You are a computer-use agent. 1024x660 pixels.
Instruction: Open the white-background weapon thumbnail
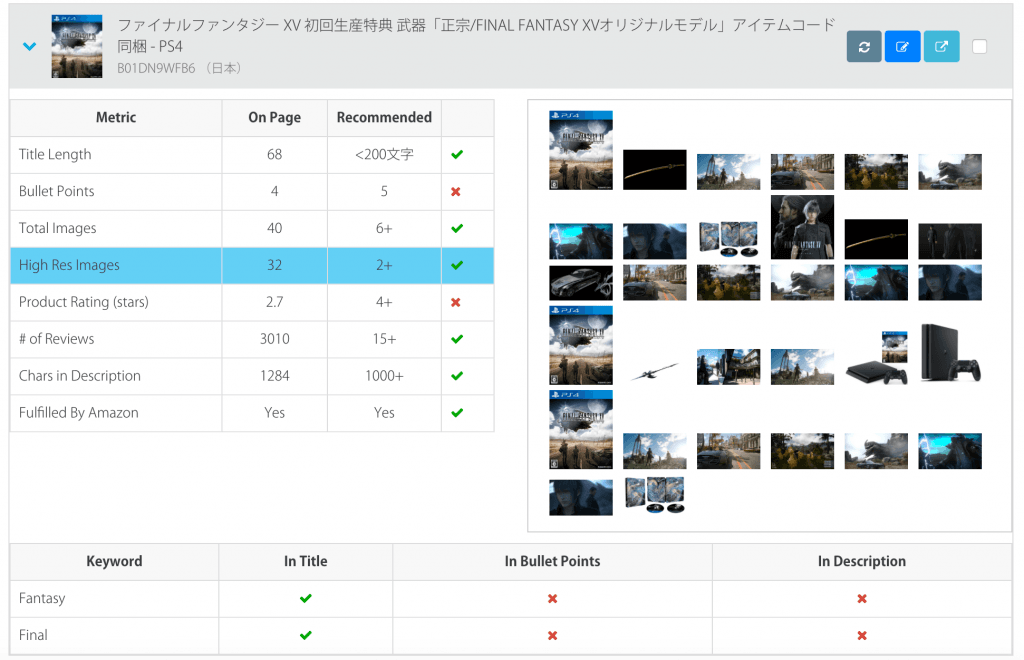pos(654,372)
